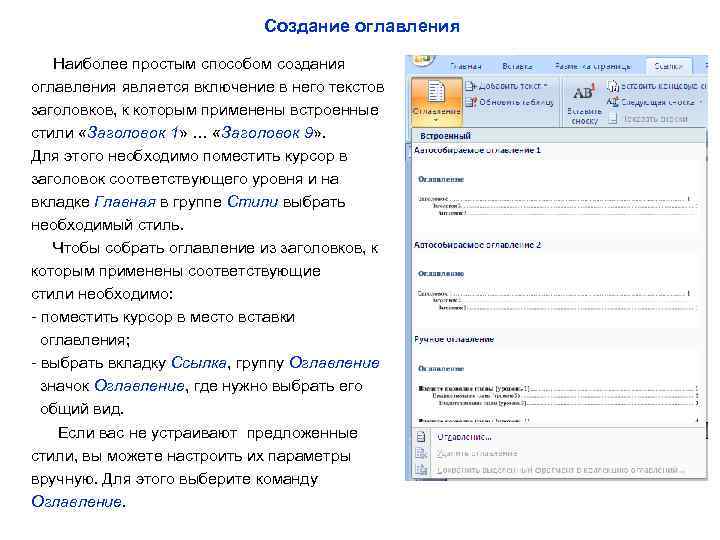Click the italic word Ссылка in the list
720x540 pixels.
198,363
